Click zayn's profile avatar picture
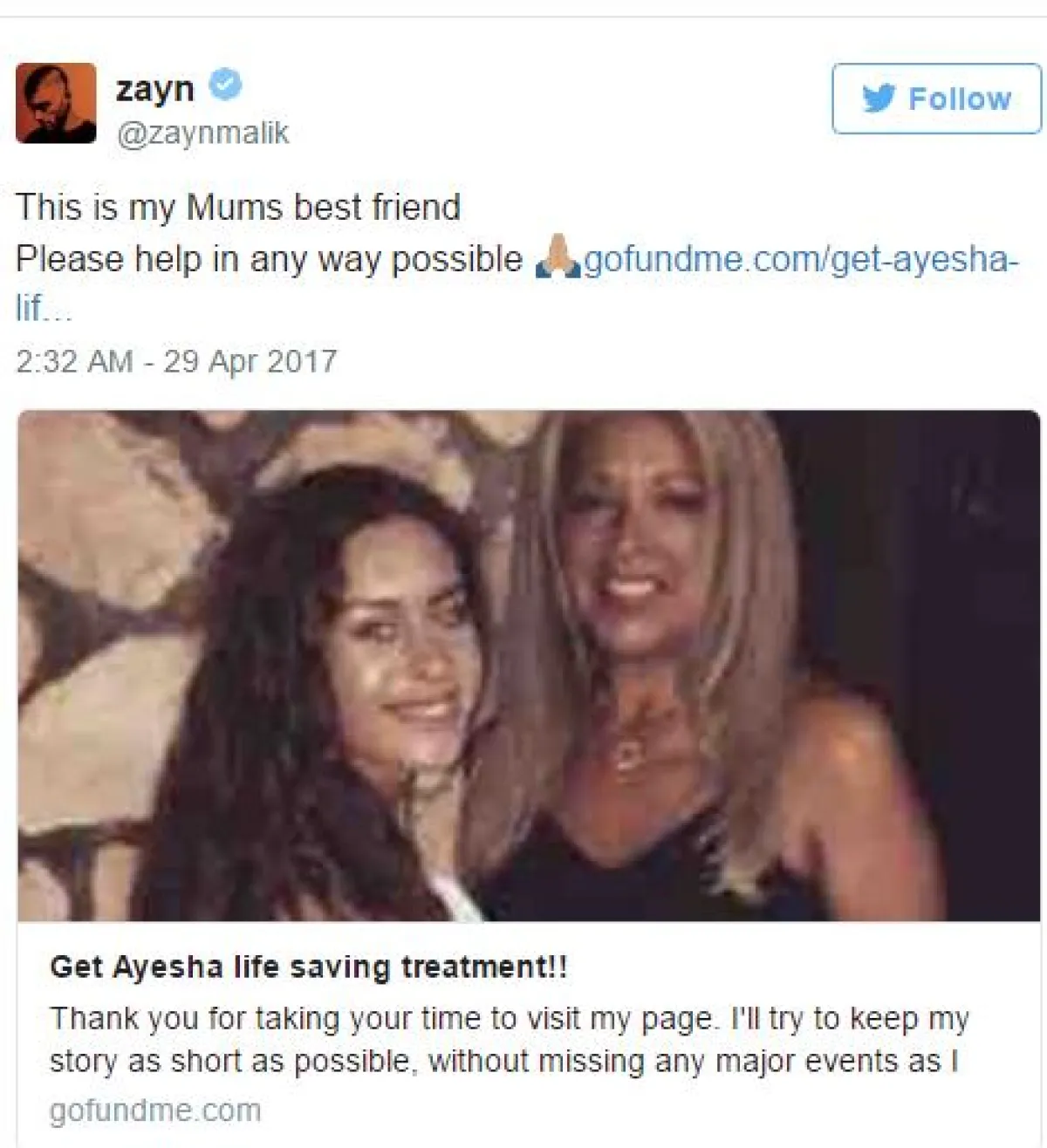1047x1148 pixels. [56, 103]
